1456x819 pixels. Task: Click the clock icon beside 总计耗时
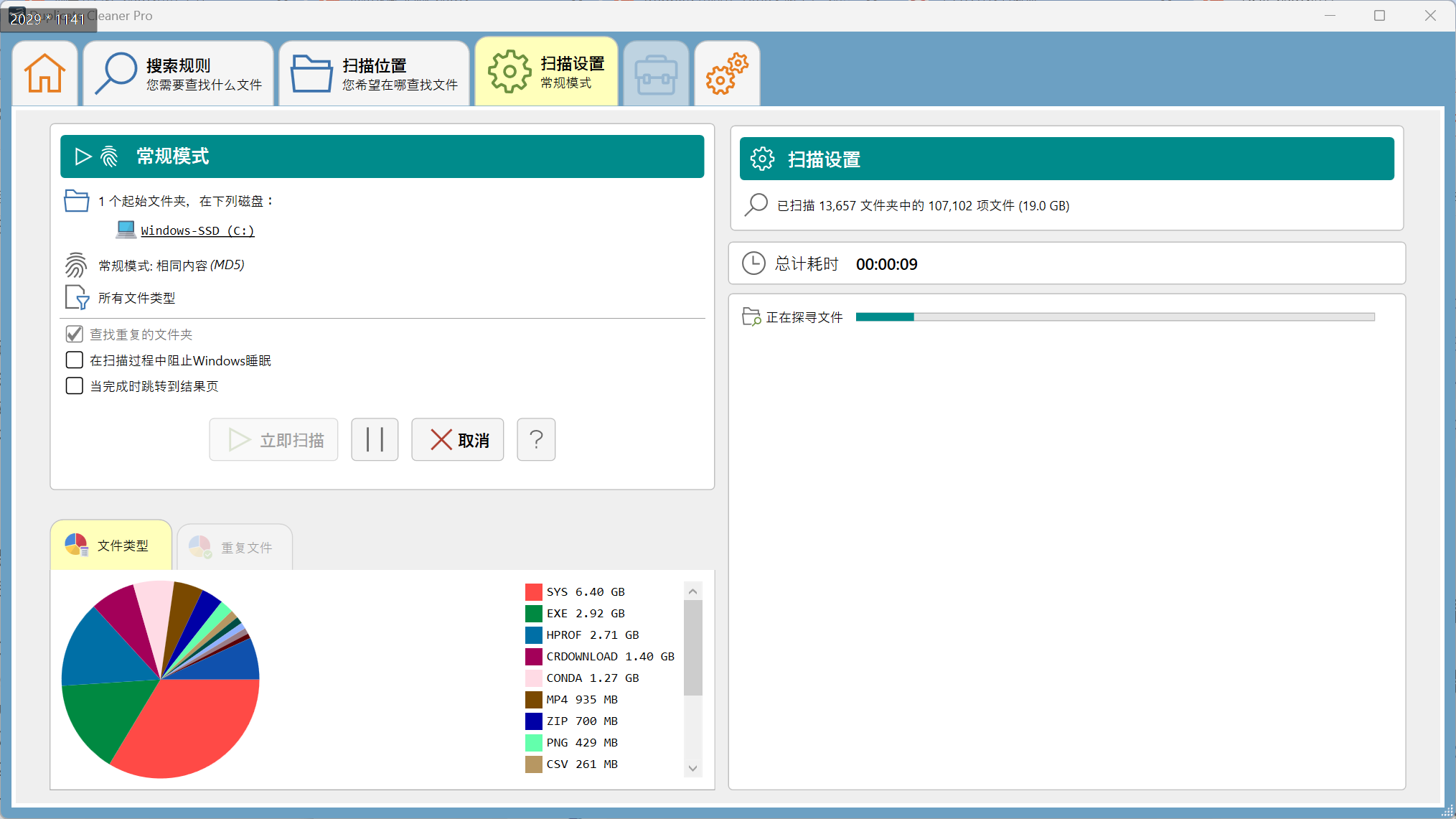click(x=753, y=263)
